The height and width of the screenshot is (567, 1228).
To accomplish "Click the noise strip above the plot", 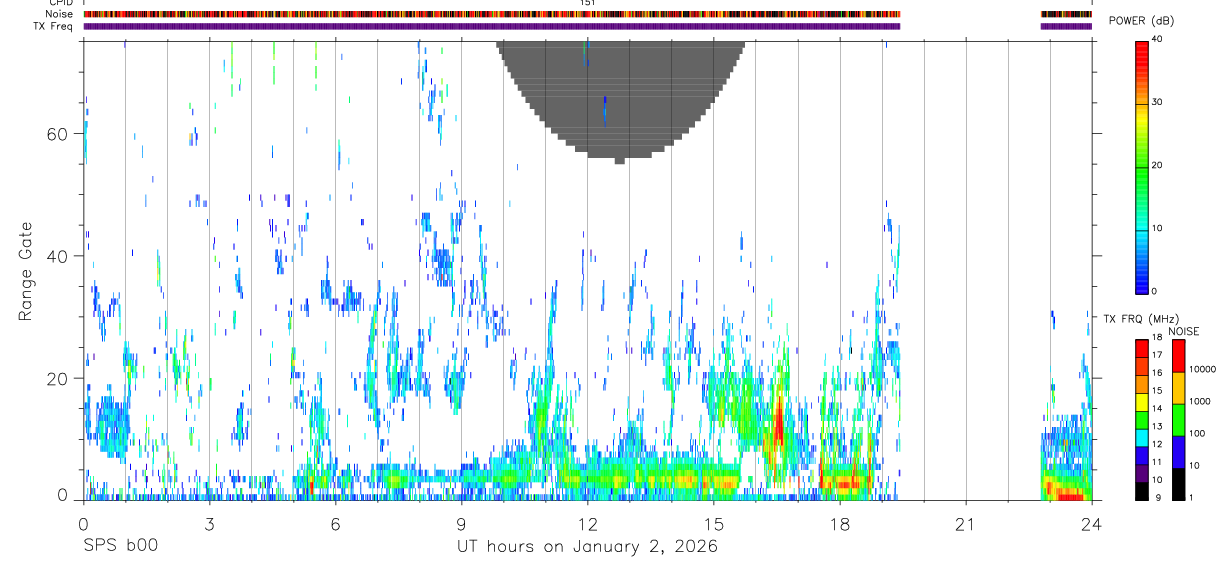I will pos(492,14).
